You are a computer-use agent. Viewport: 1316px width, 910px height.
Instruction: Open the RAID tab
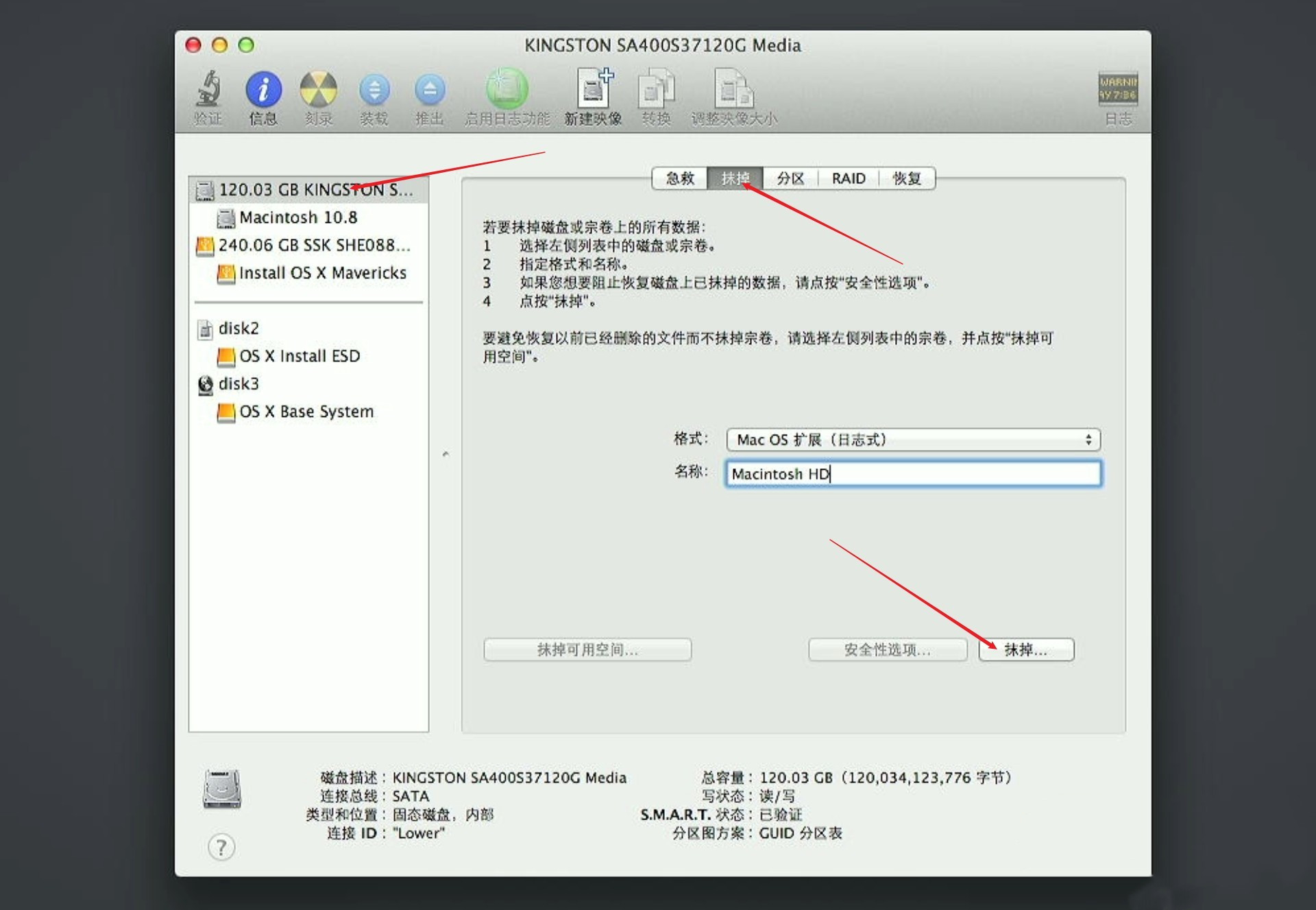(849, 179)
